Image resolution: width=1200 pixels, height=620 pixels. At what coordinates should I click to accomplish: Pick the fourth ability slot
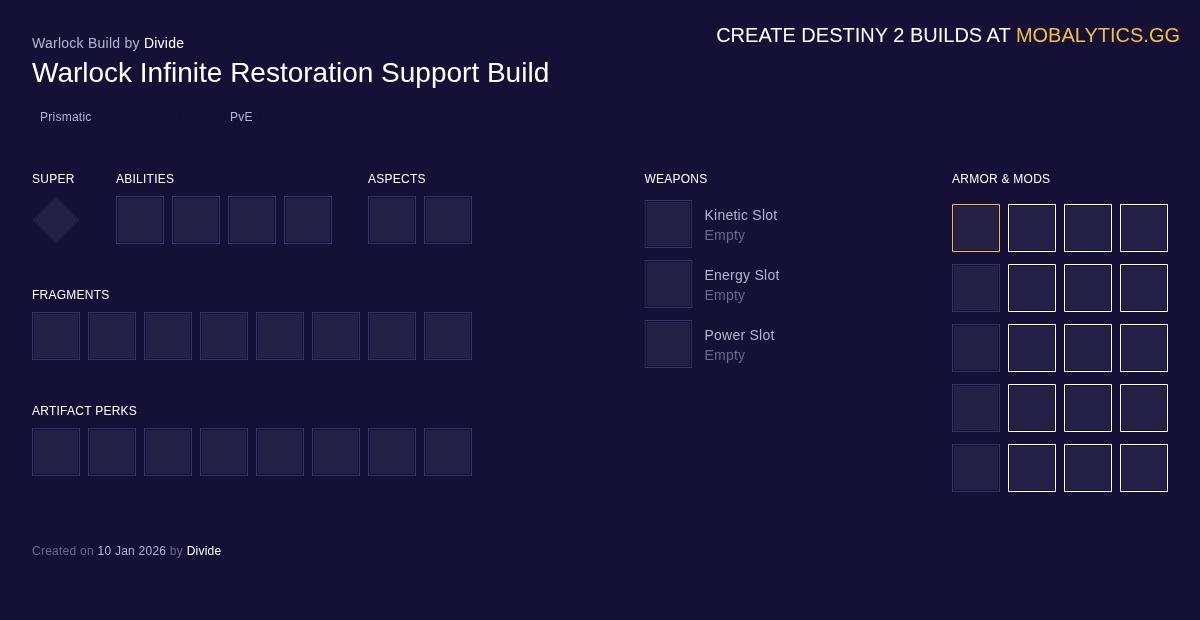click(x=308, y=220)
